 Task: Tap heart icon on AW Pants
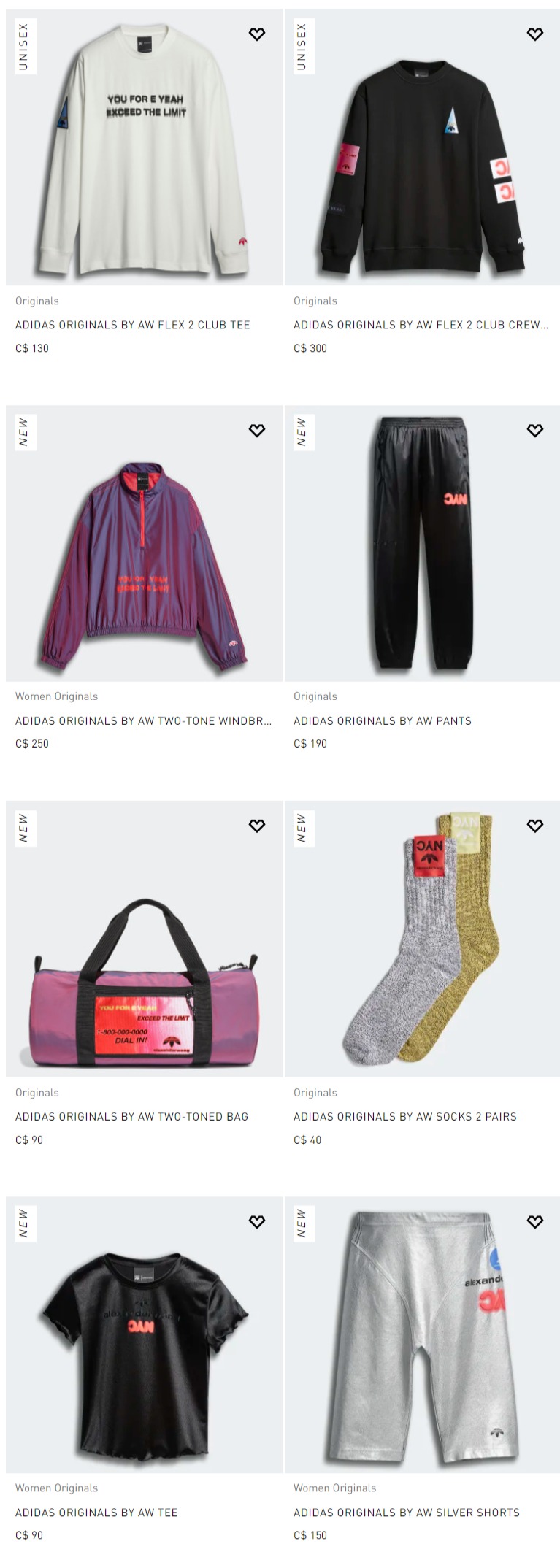coord(535,431)
